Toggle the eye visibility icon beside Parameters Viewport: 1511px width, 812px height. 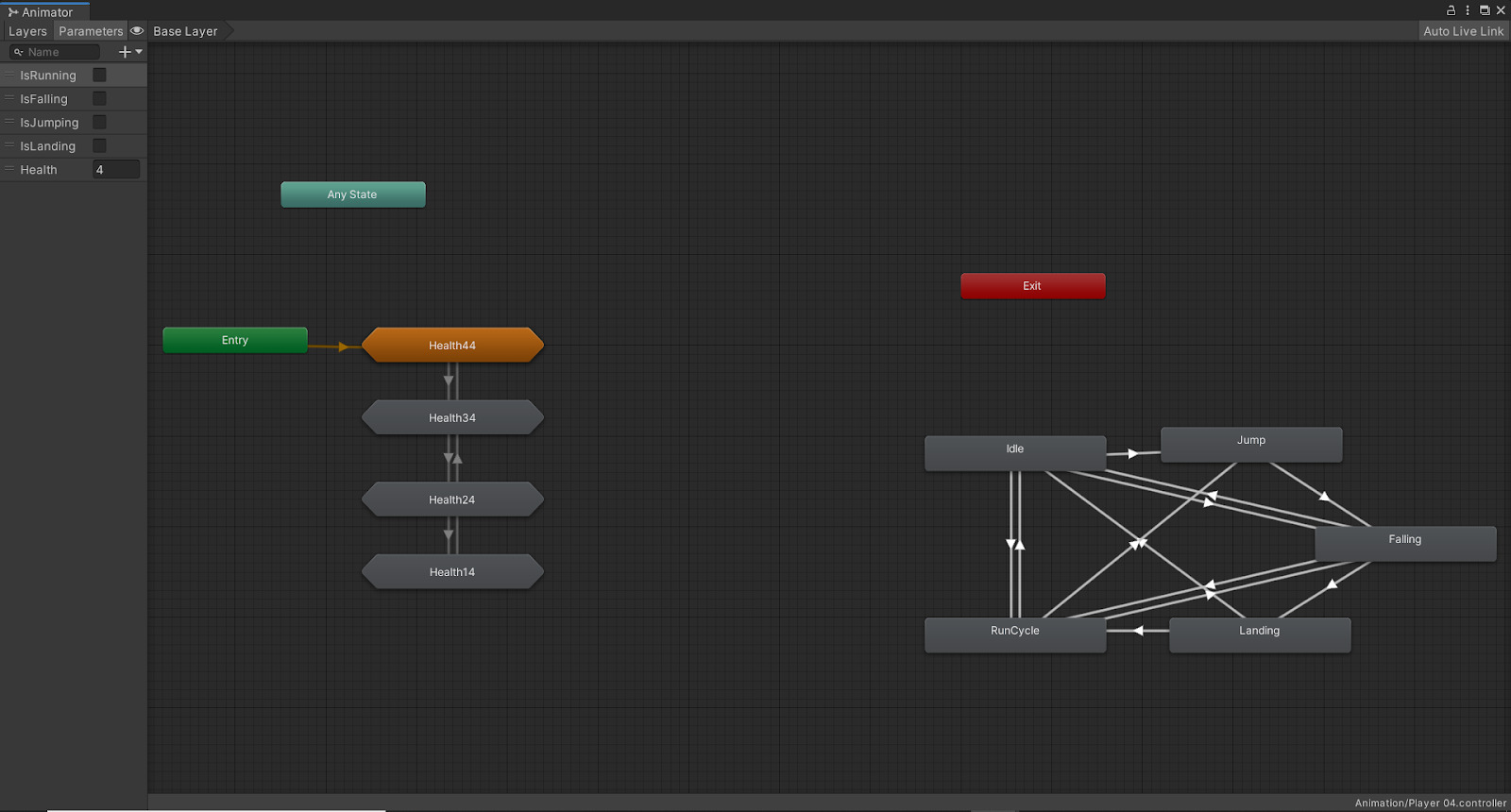(x=137, y=31)
